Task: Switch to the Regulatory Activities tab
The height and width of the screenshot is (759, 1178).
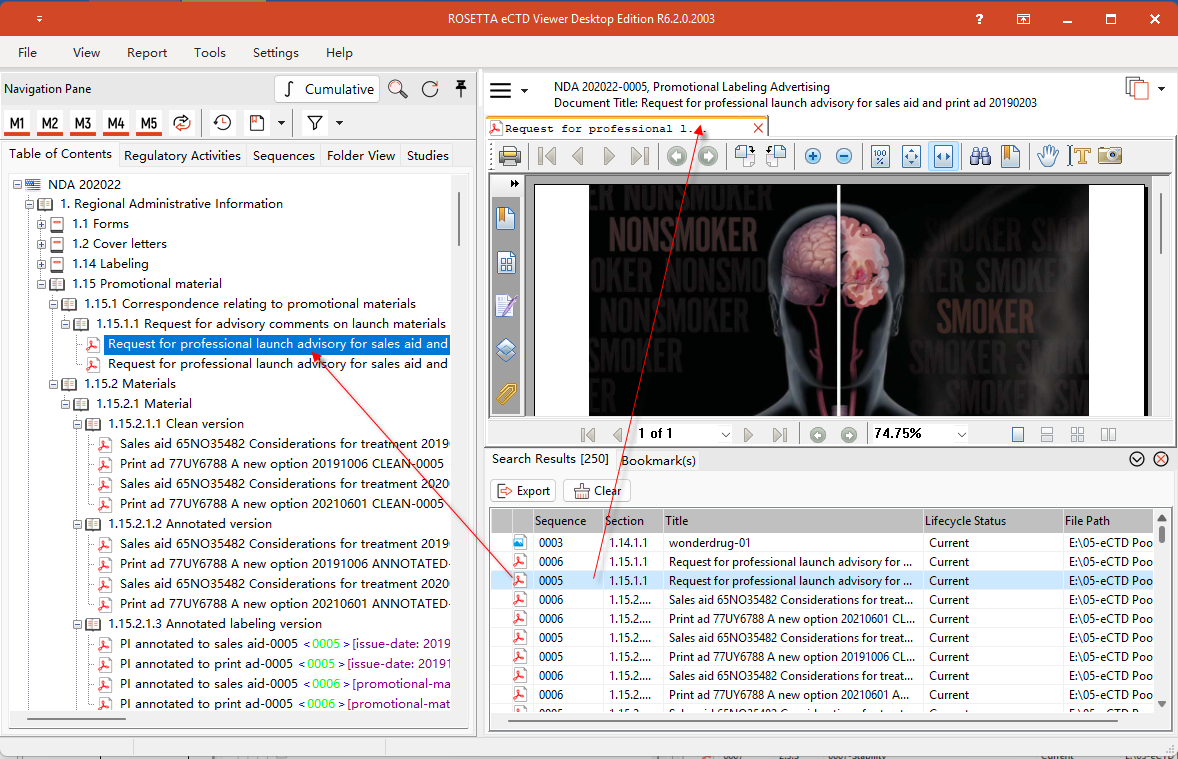Action: (183, 156)
